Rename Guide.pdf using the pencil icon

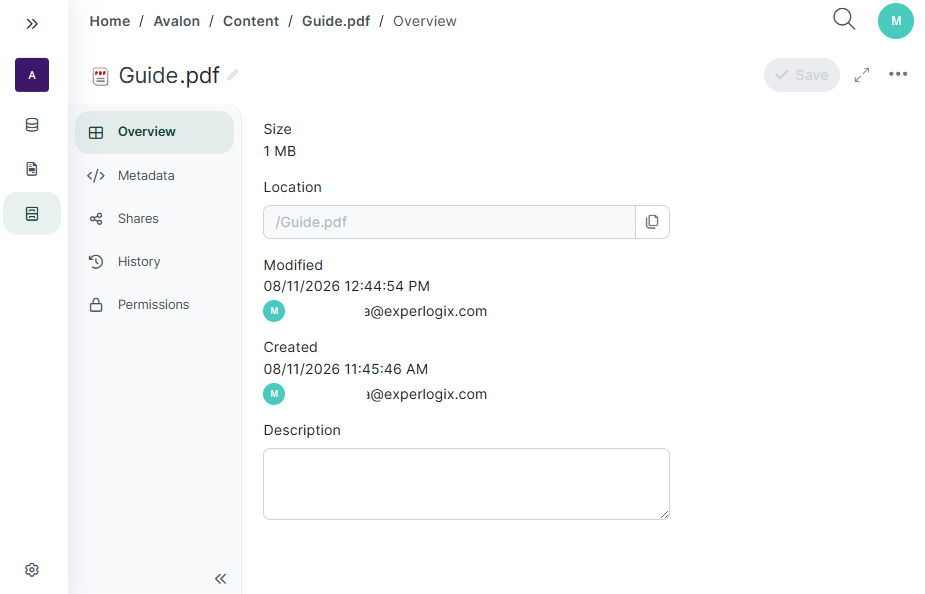[x=232, y=75]
